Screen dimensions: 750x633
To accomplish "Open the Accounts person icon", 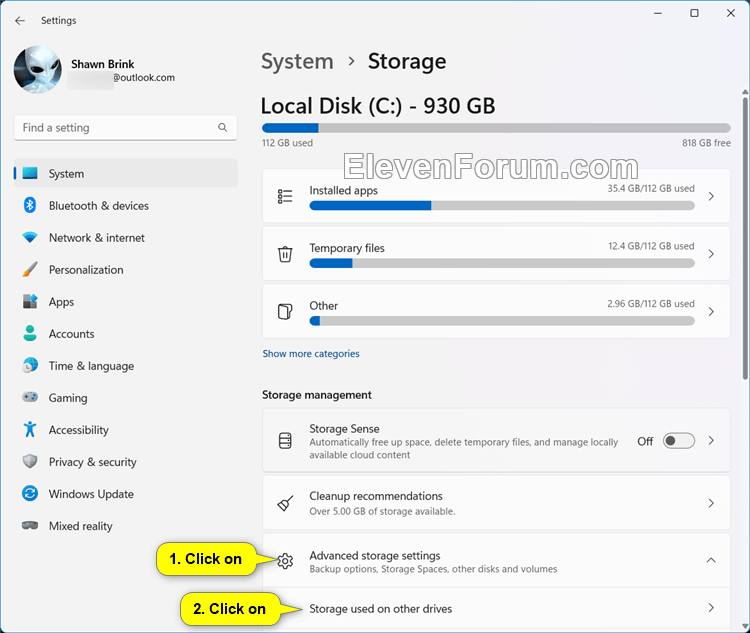I will (x=30, y=333).
